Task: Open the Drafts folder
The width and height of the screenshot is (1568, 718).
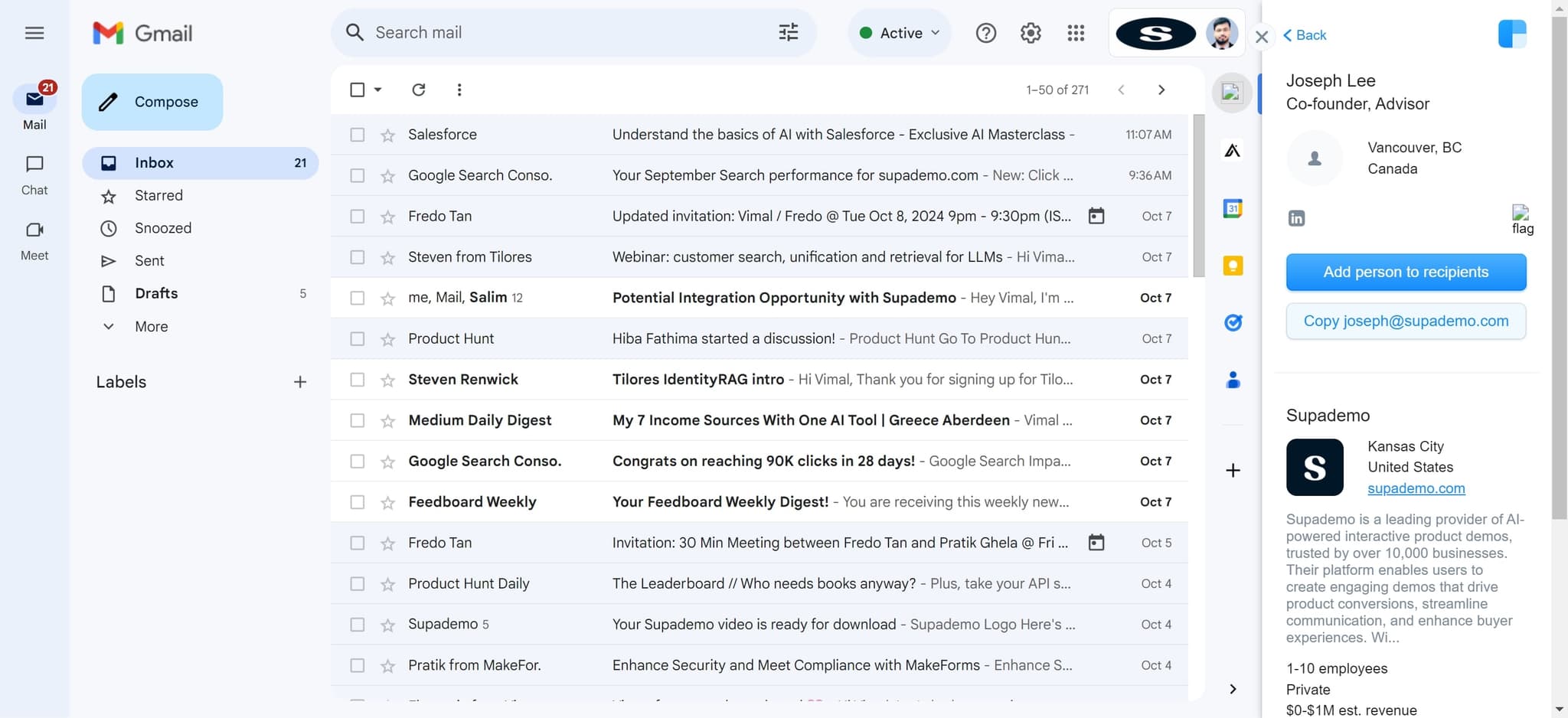Action: pos(156,293)
